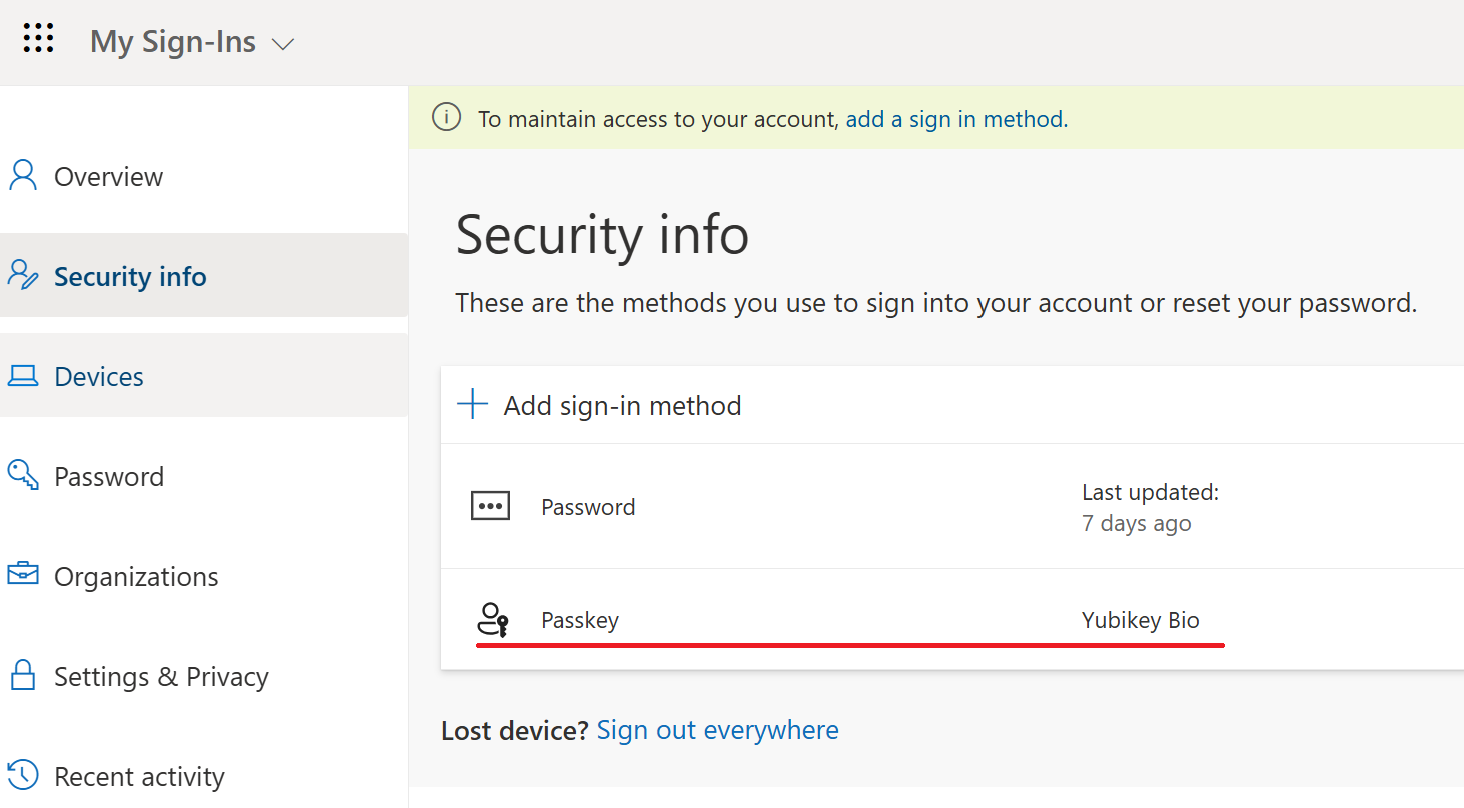
Task: Select Organizations in the sidebar
Action: point(204,576)
